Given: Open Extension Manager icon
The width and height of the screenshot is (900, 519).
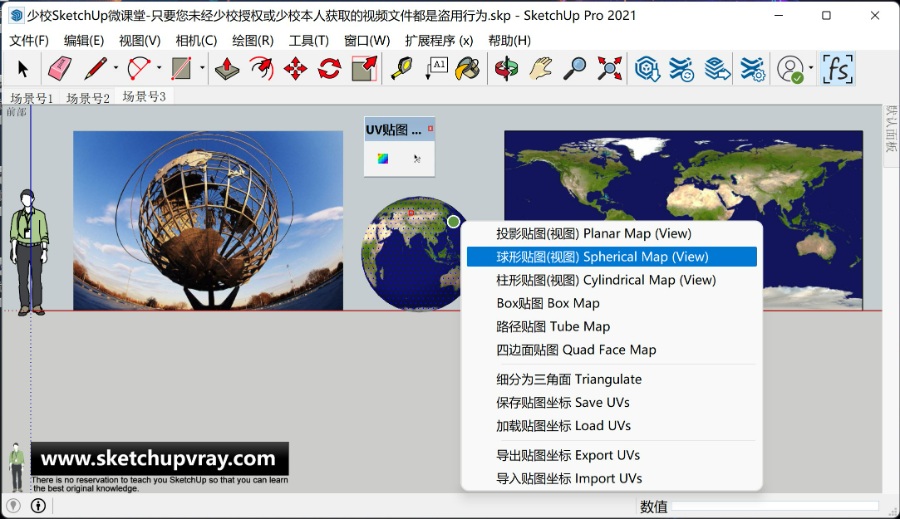Looking at the screenshot, I should pos(752,69).
